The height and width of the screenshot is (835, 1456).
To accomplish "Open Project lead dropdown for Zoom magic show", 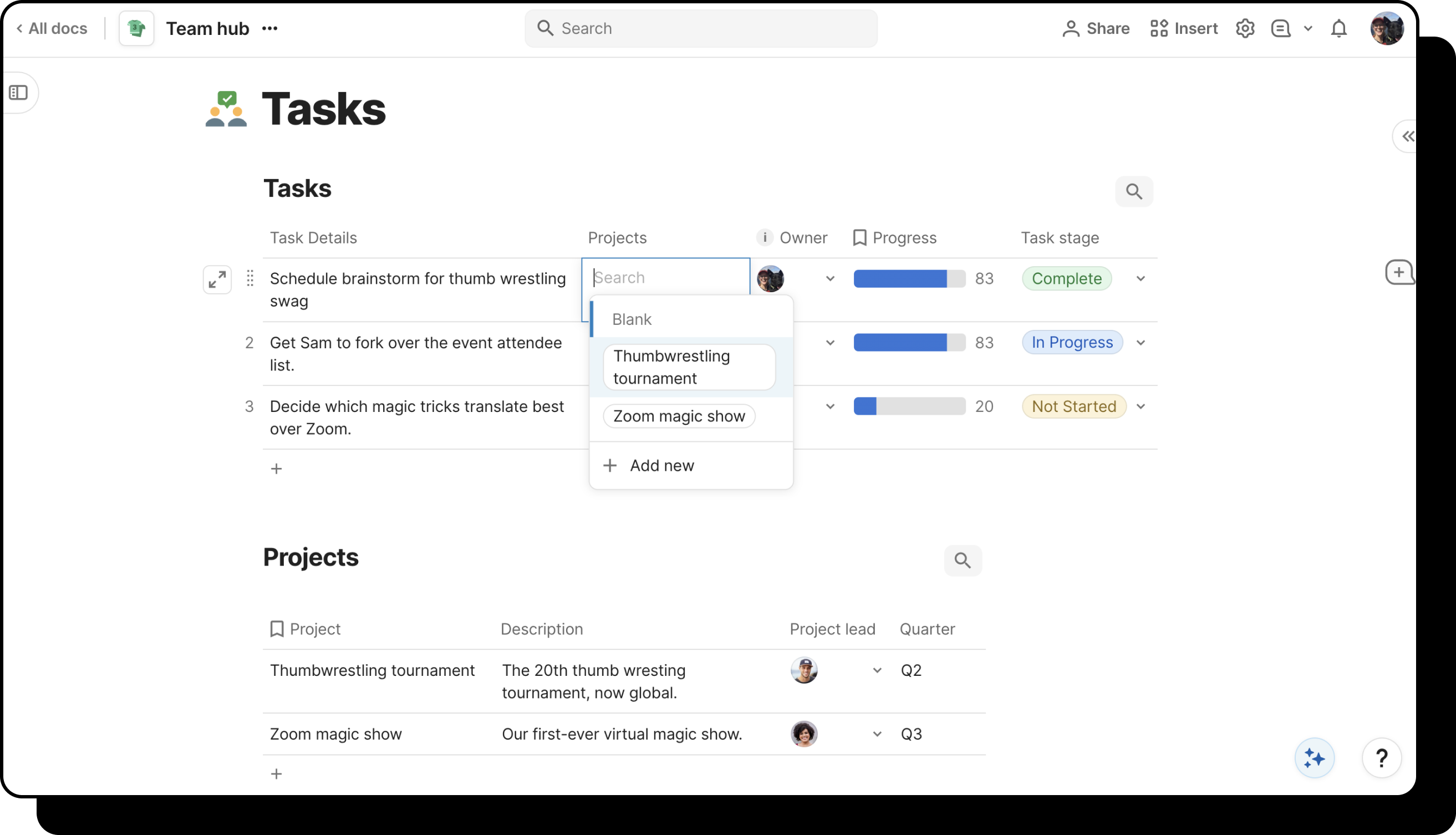I will pyautogui.click(x=876, y=734).
